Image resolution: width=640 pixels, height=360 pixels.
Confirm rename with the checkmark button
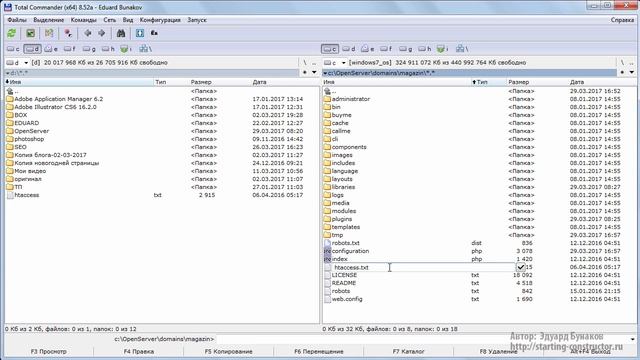pyautogui.click(x=521, y=267)
